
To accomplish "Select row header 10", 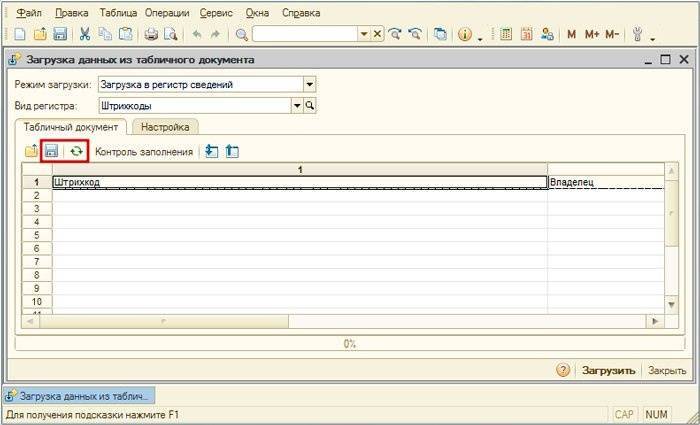I will (37, 301).
